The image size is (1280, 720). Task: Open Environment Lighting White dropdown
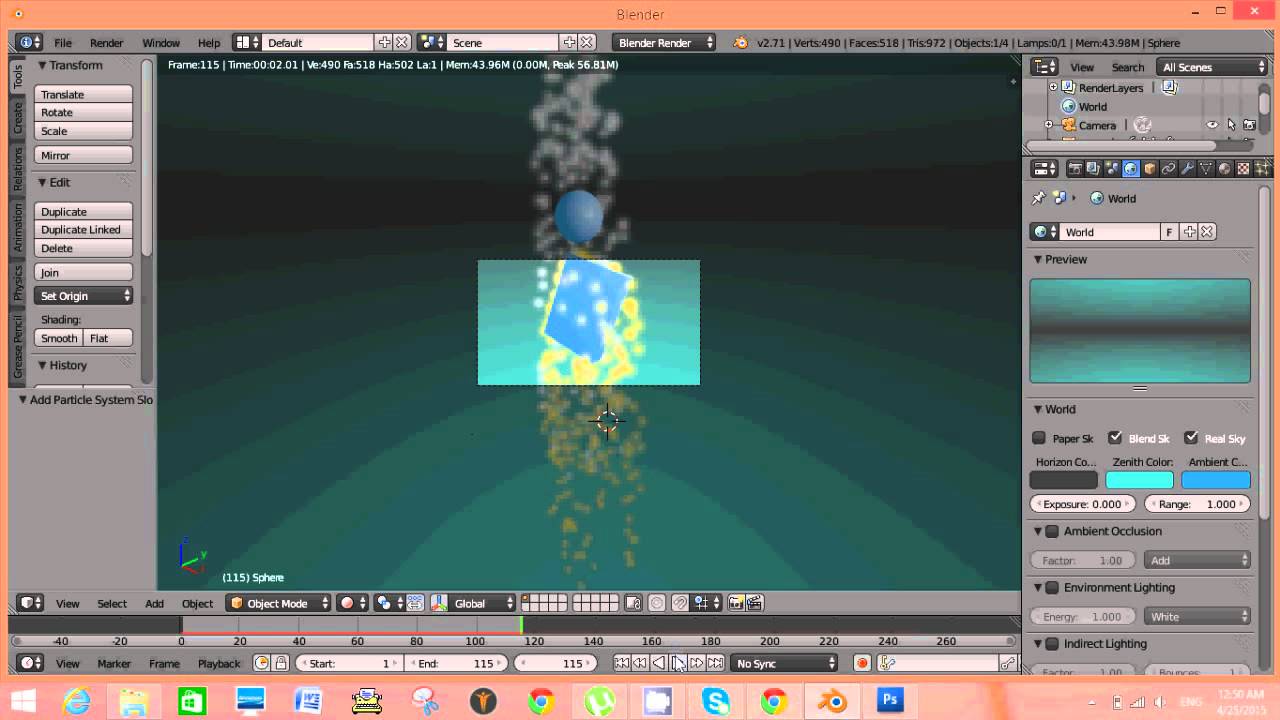[1198, 616]
